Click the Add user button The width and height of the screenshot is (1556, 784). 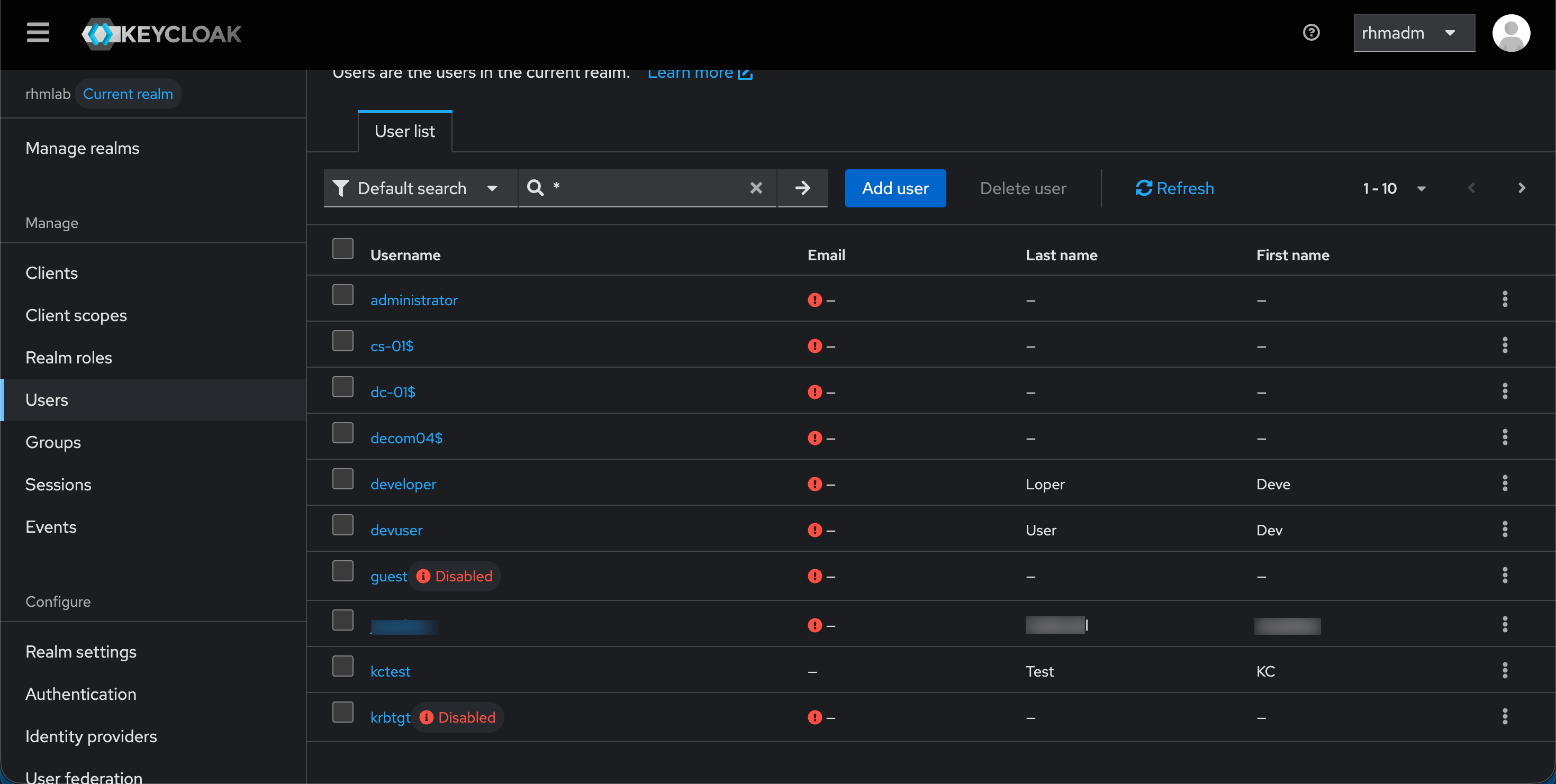[x=895, y=188]
